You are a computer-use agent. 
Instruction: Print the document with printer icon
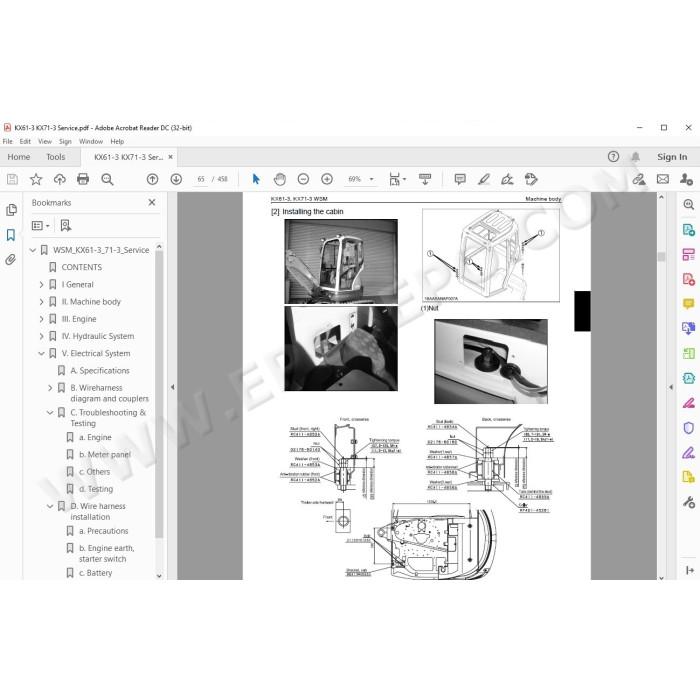point(83,179)
